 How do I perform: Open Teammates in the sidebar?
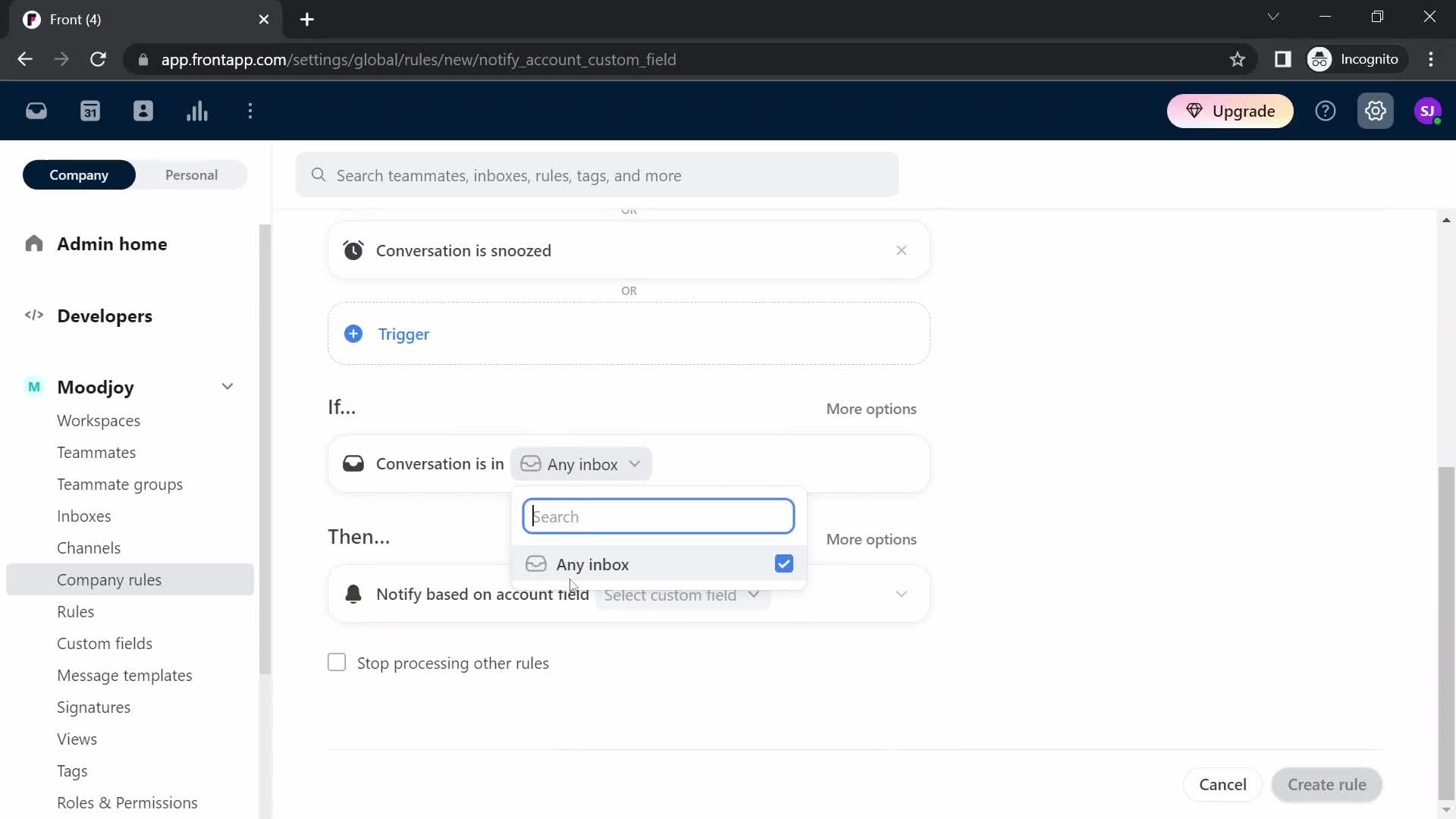[x=96, y=453]
